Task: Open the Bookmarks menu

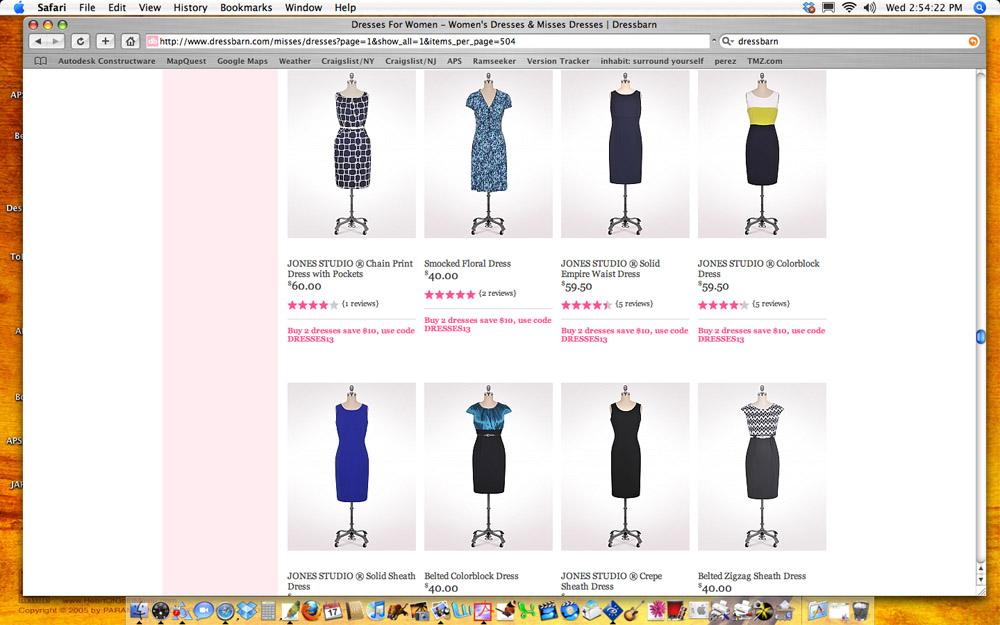Action: [246, 8]
